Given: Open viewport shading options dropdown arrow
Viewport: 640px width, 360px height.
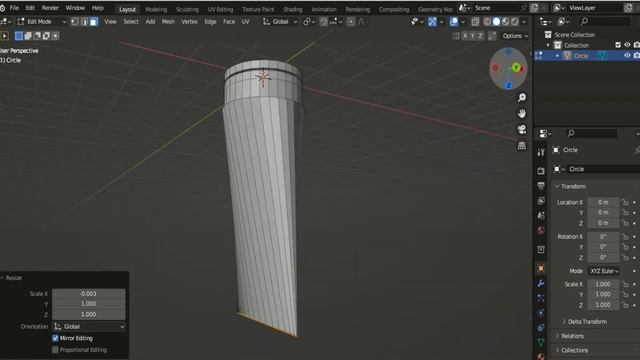Looking at the screenshot, I should click(x=524, y=22).
